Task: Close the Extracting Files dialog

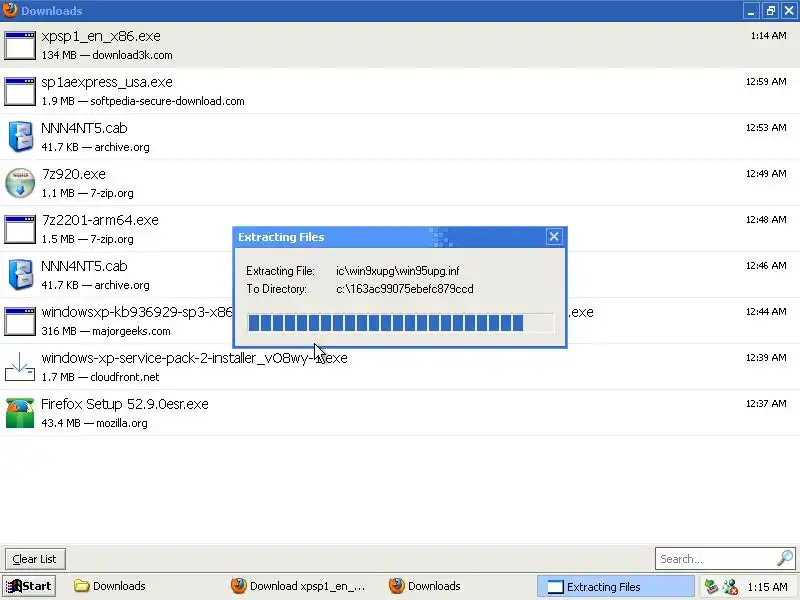Action: pos(554,237)
